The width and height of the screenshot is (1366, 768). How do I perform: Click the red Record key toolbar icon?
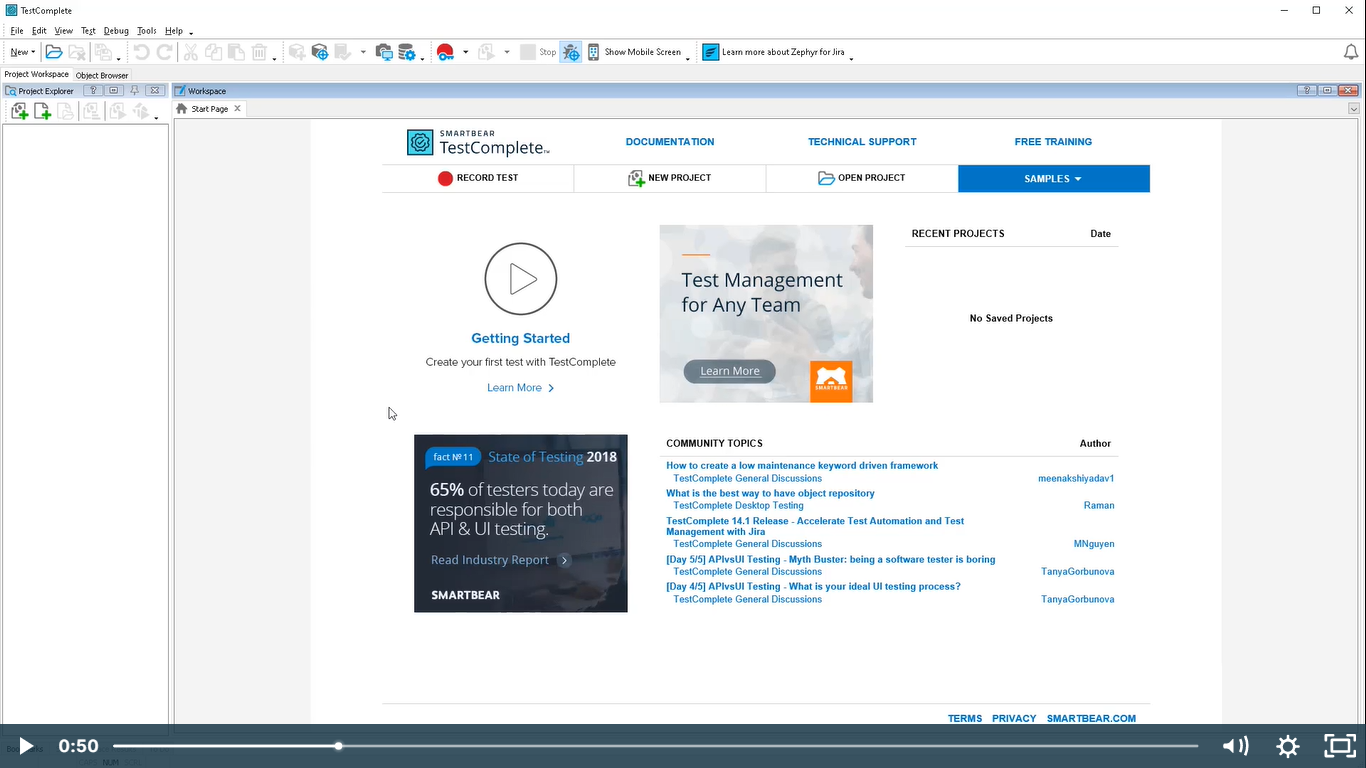click(x=445, y=52)
